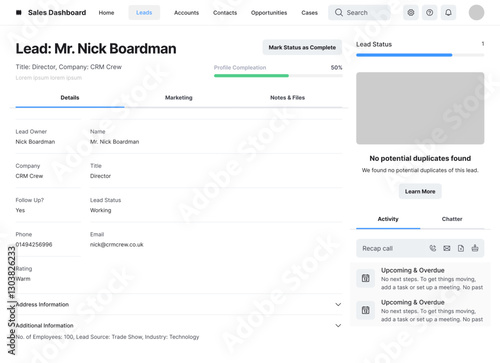Switch to the Details tab
Screen dimensions: 500x363
(70, 98)
